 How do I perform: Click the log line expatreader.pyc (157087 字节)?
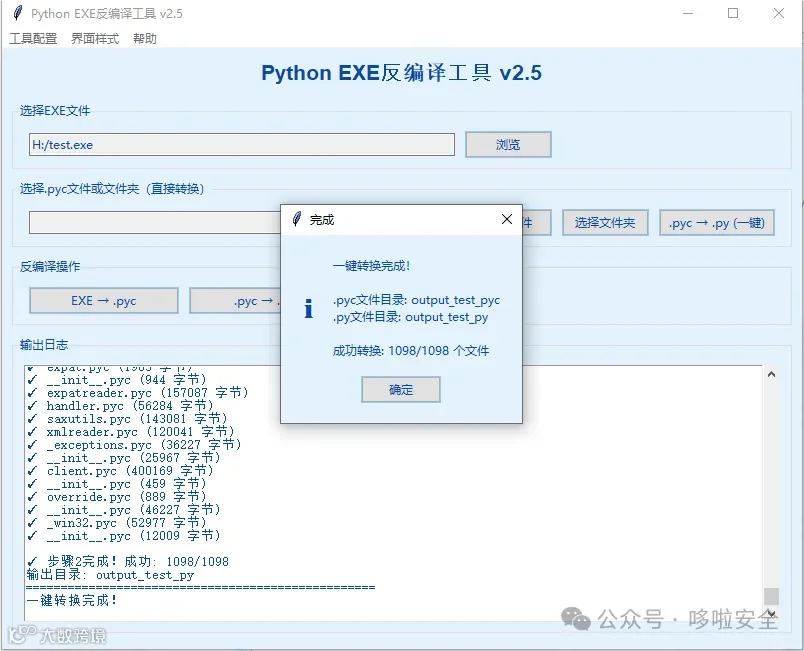point(138,393)
